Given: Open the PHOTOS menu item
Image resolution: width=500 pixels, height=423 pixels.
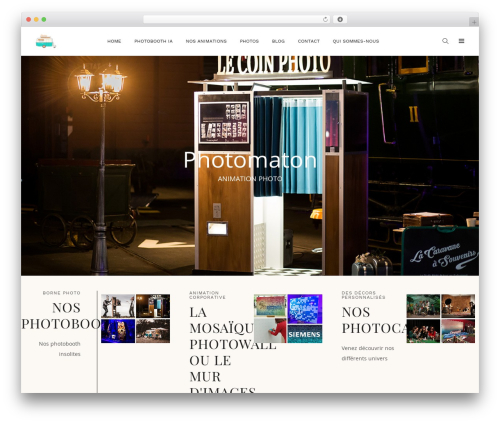Looking at the screenshot, I should [x=249, y=41].
